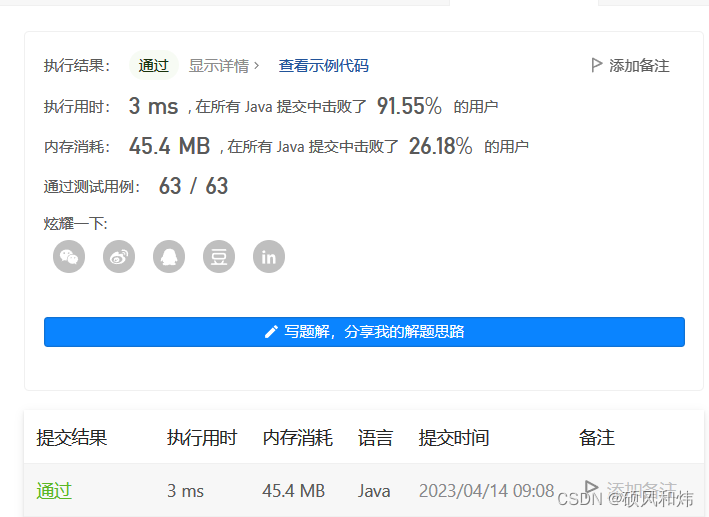Click the 63 / 63 test cases value
The height and width of the screenshot is (517, 709).
(194, 186)
